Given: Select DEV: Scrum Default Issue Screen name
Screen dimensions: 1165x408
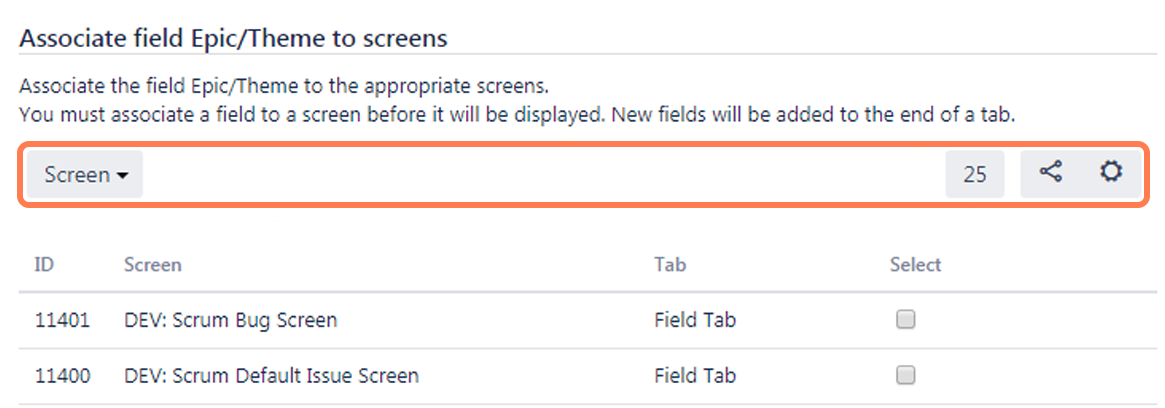Looking at the screenshot, I should tap(271, 376).
